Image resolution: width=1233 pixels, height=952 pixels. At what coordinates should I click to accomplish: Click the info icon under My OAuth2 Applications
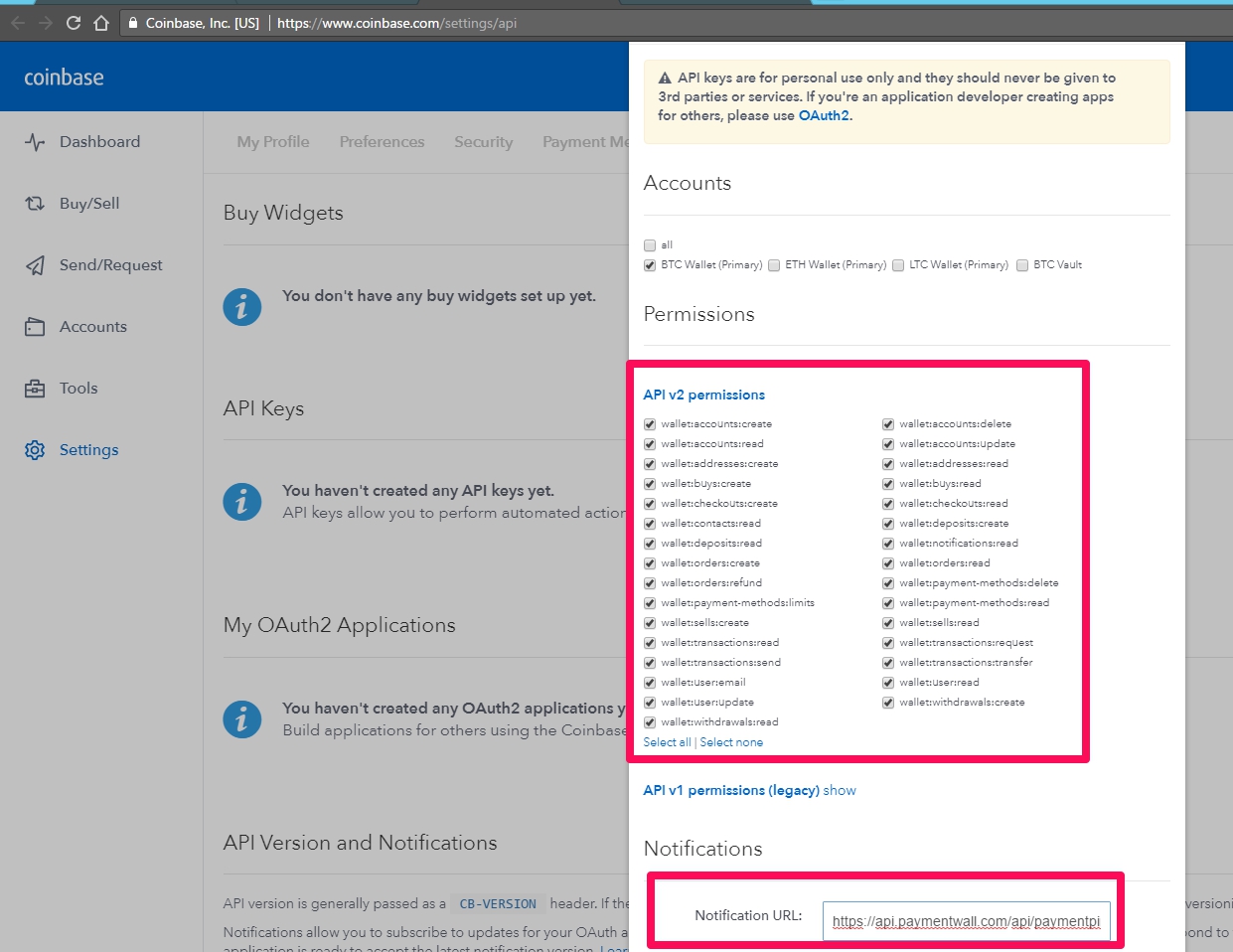point(241,719)
